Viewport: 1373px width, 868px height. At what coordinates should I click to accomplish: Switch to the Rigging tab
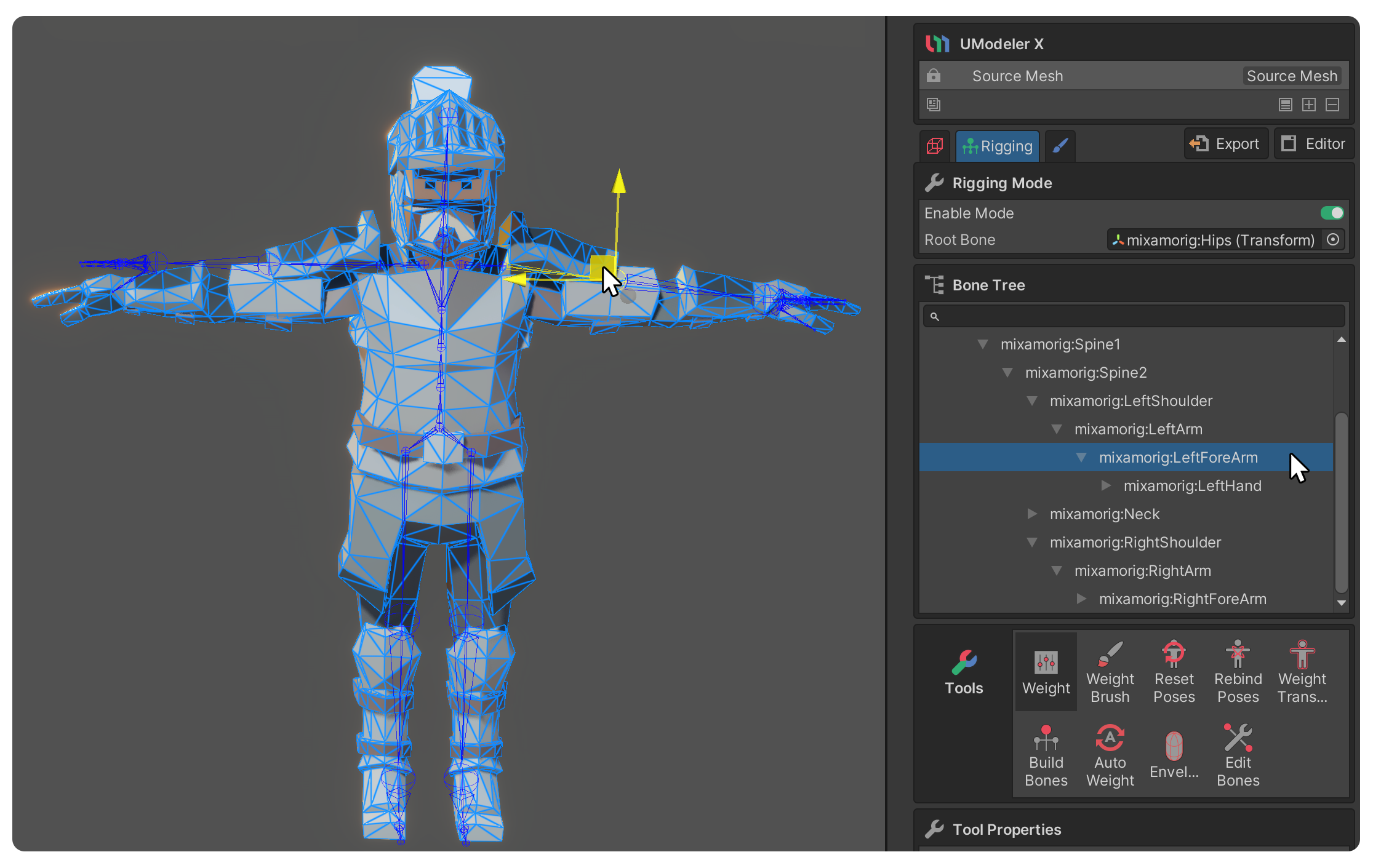click(997, 146)
